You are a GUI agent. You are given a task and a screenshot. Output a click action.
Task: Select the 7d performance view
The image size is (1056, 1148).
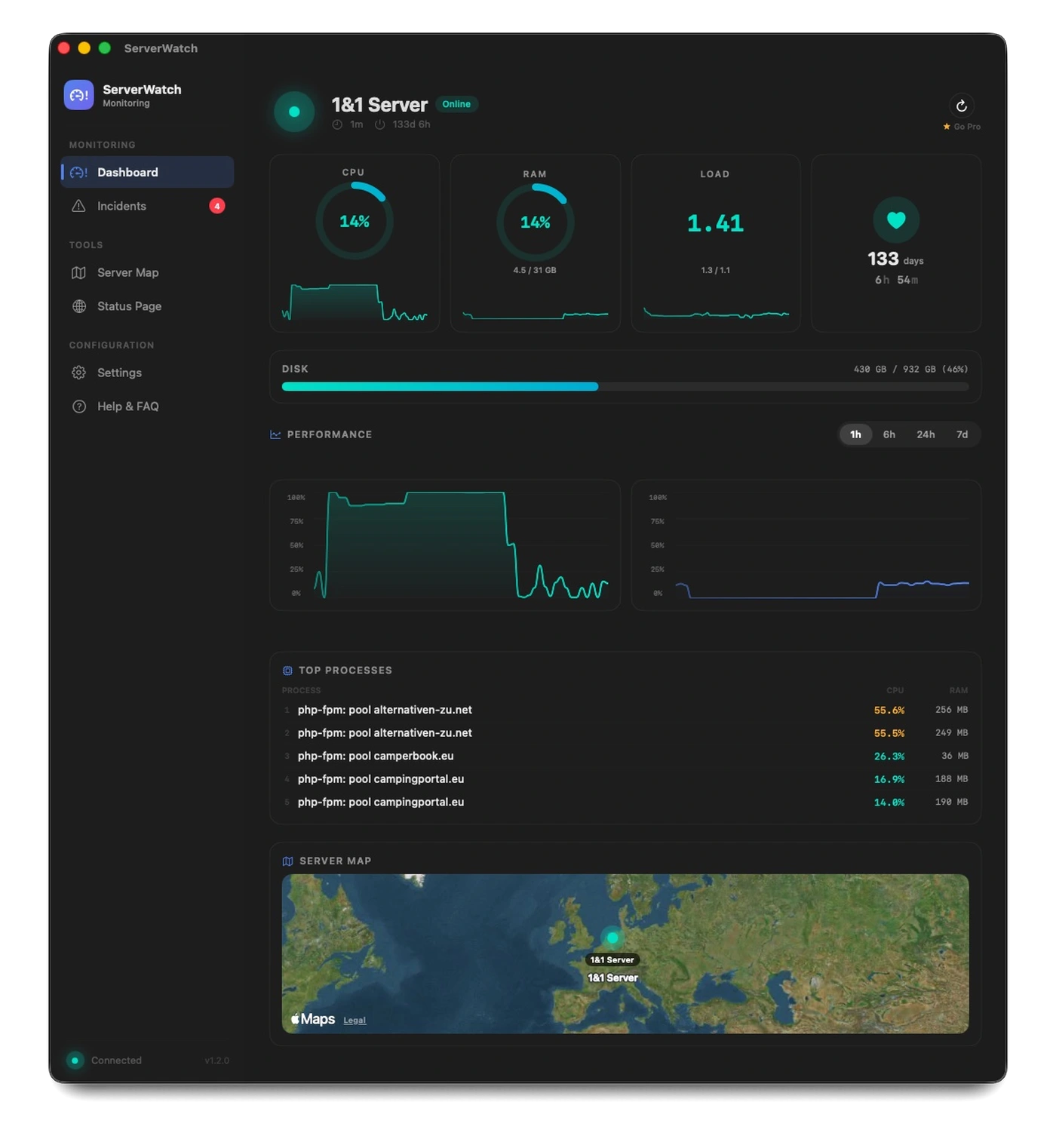tap(962, 434)
